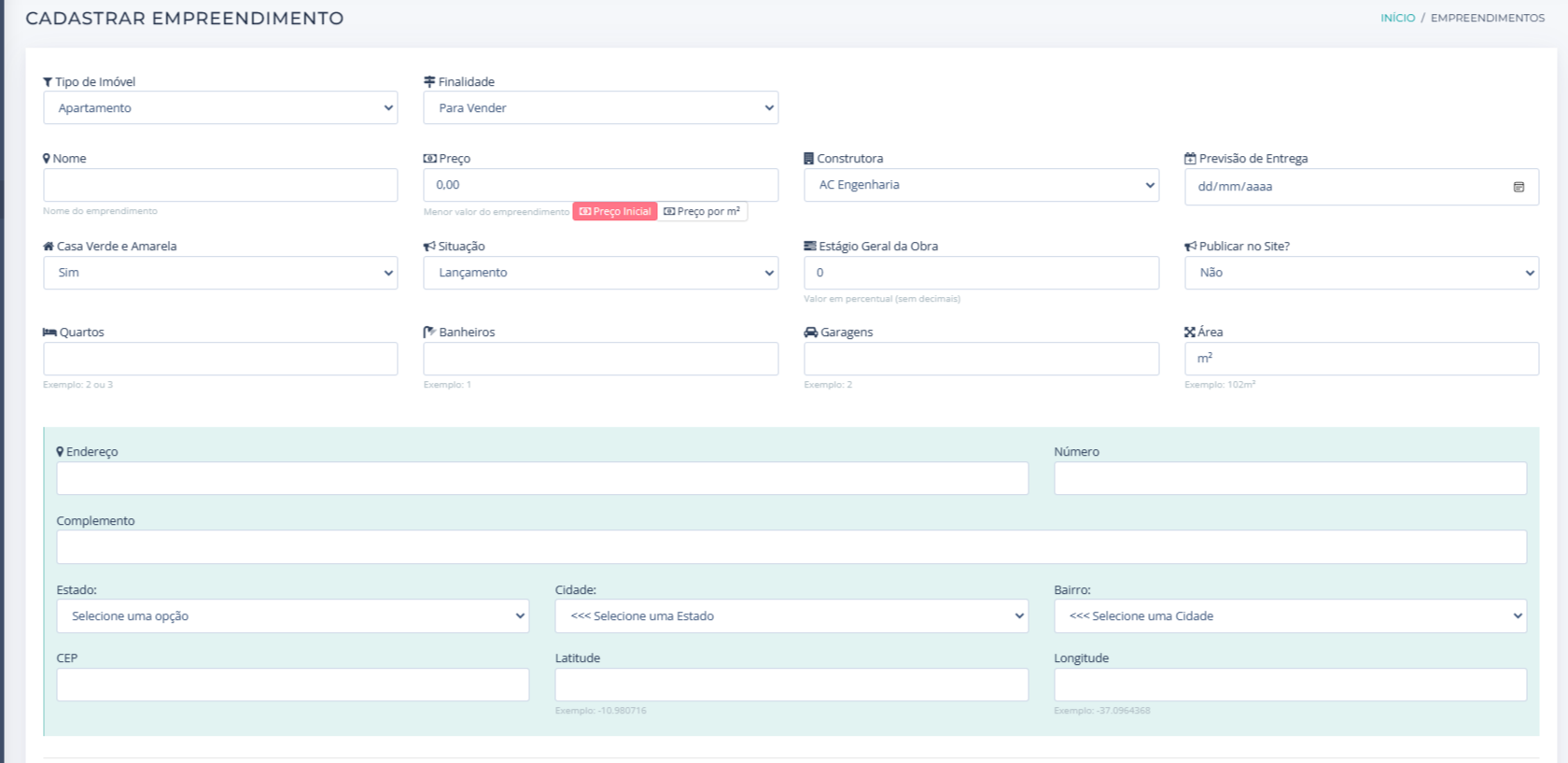This screenshot has height=763, width=1568.
Task: Click the house icon beside Casa Verde e Amarela
Action: click(49, 247)
